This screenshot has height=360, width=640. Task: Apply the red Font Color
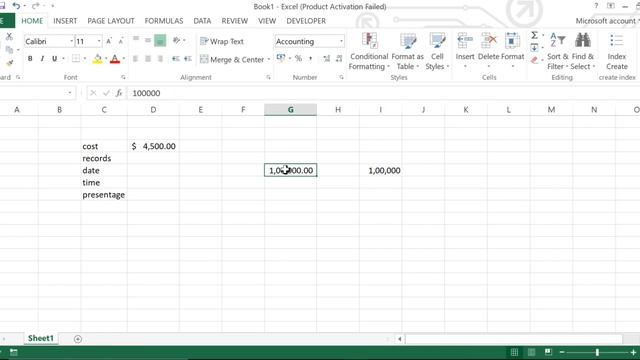coord(115,59)
